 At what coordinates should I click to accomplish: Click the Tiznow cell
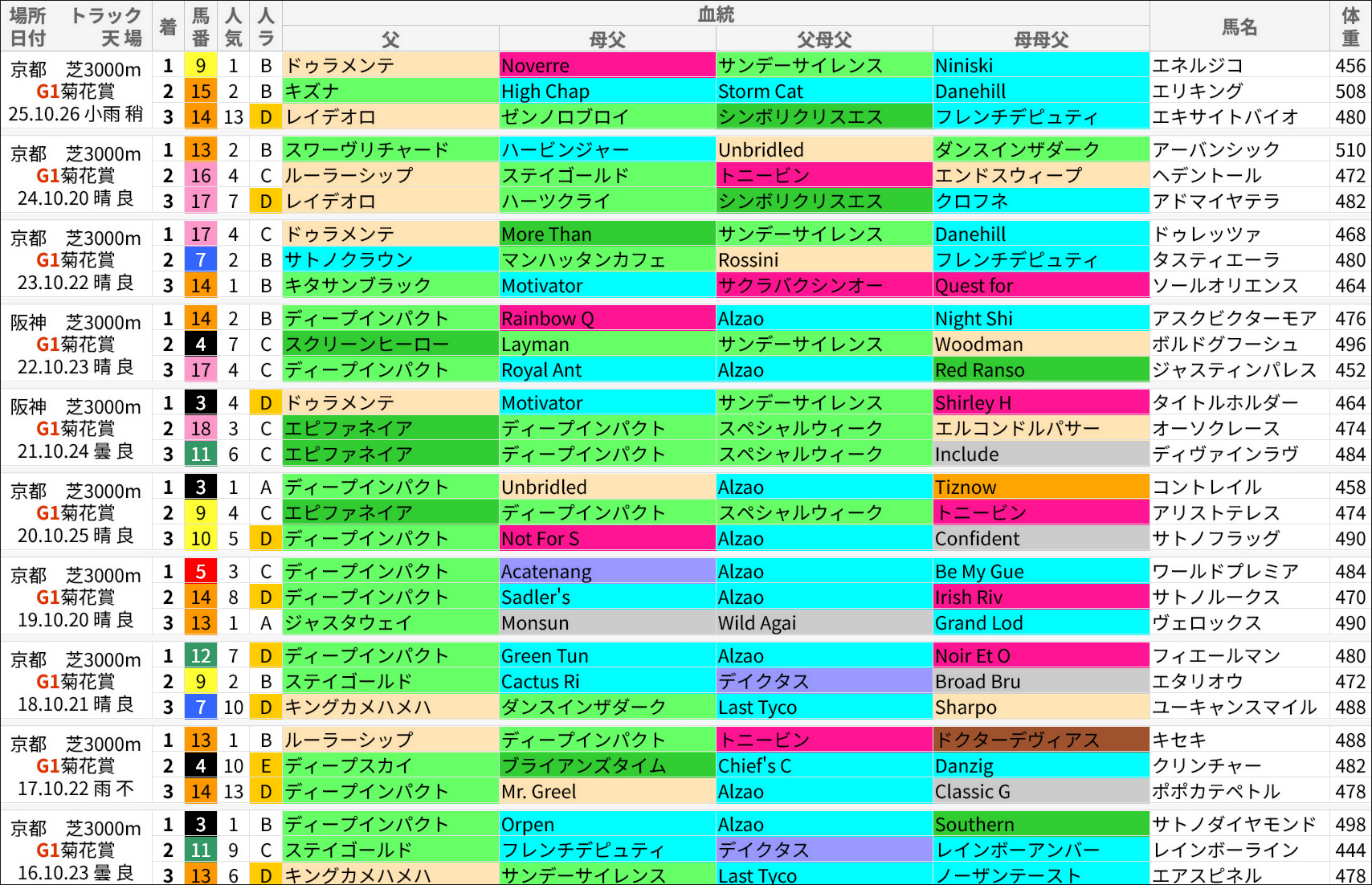coord(1041,487)
